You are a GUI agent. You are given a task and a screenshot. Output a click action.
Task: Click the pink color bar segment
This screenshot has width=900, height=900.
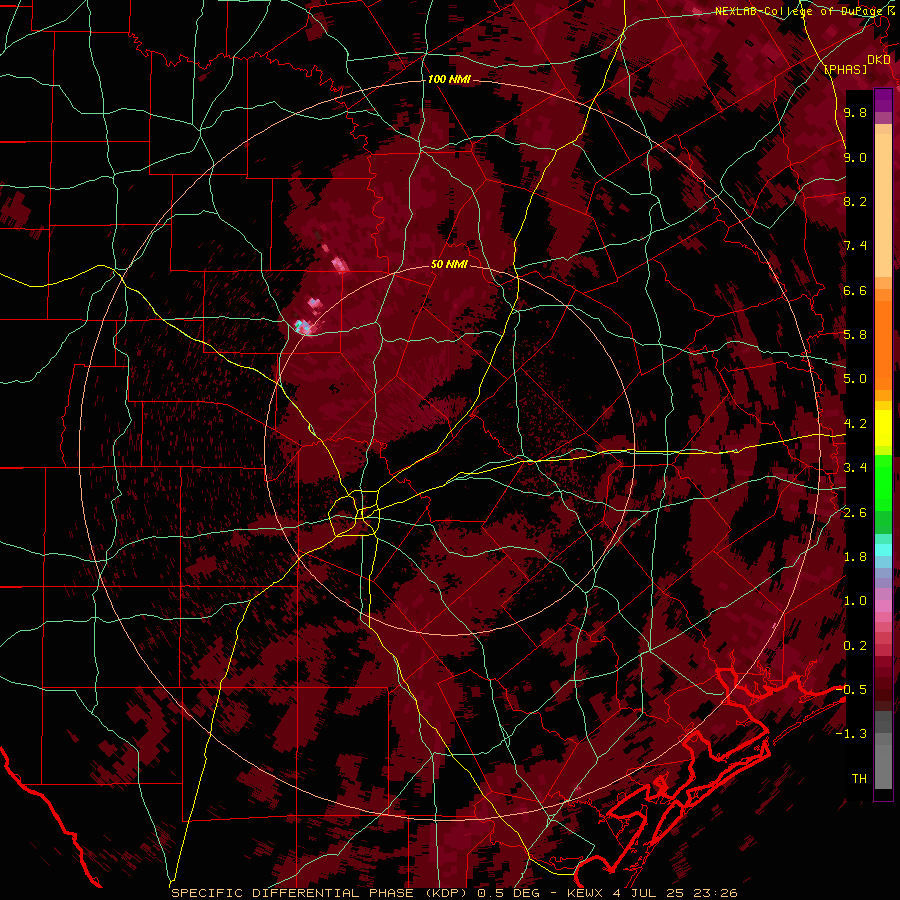click(x=883, y=606)
